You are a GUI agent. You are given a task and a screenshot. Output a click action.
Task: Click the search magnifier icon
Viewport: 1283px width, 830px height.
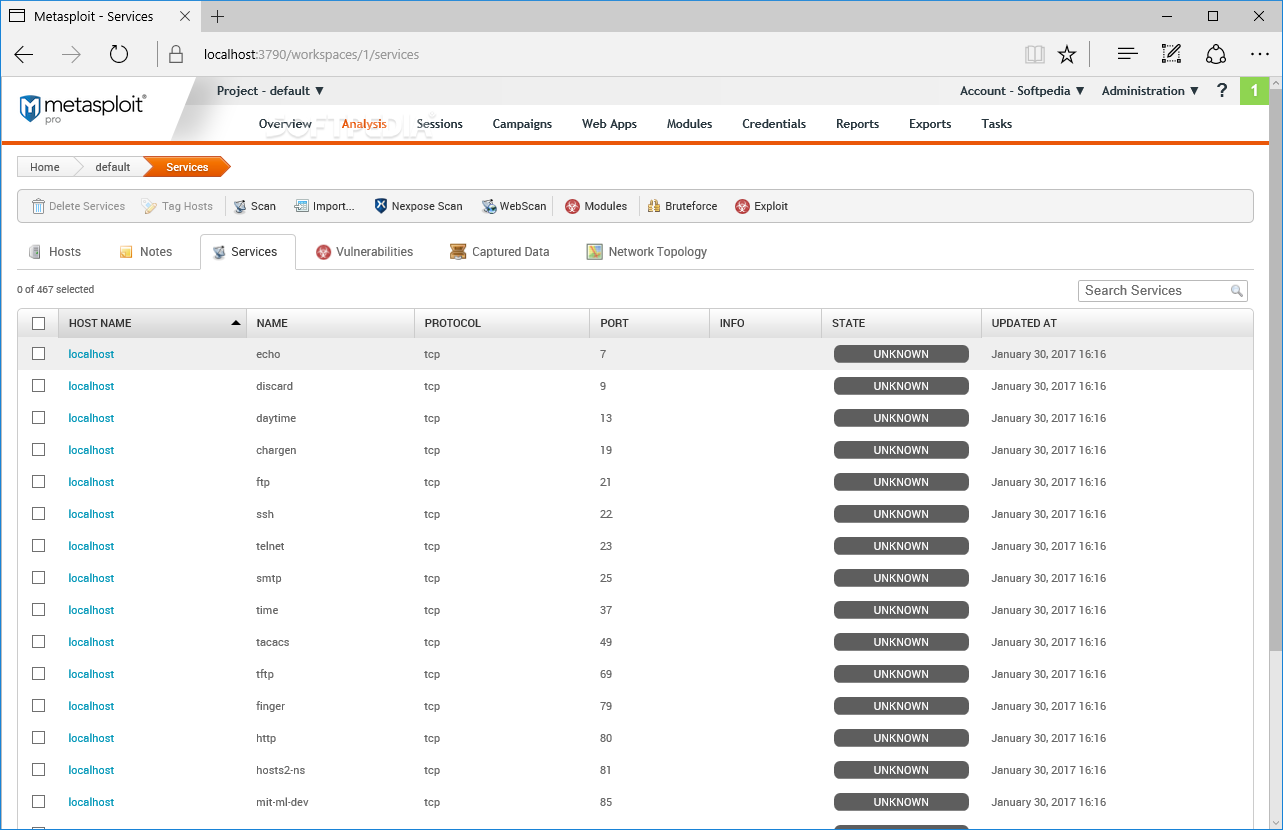pos(1237,291)
